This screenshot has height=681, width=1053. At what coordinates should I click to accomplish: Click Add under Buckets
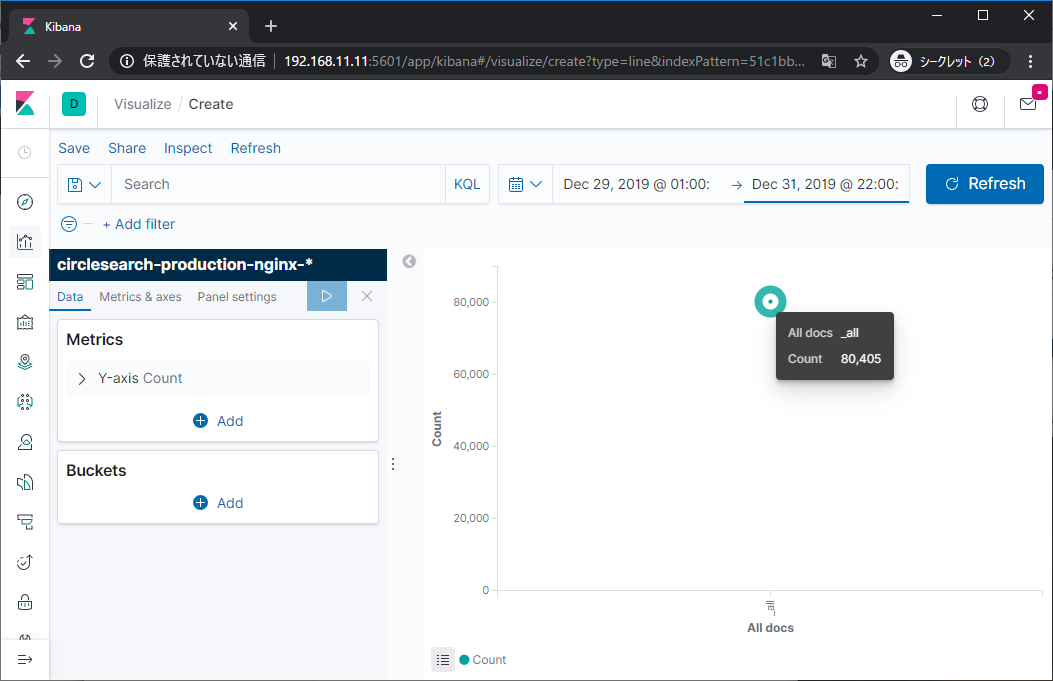coord(218,503)
